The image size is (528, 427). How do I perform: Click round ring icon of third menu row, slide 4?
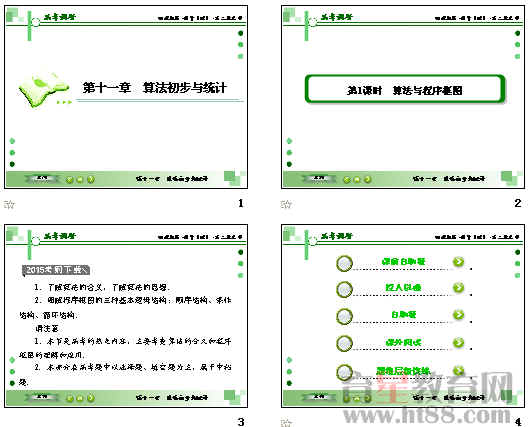tap(344, 317)
